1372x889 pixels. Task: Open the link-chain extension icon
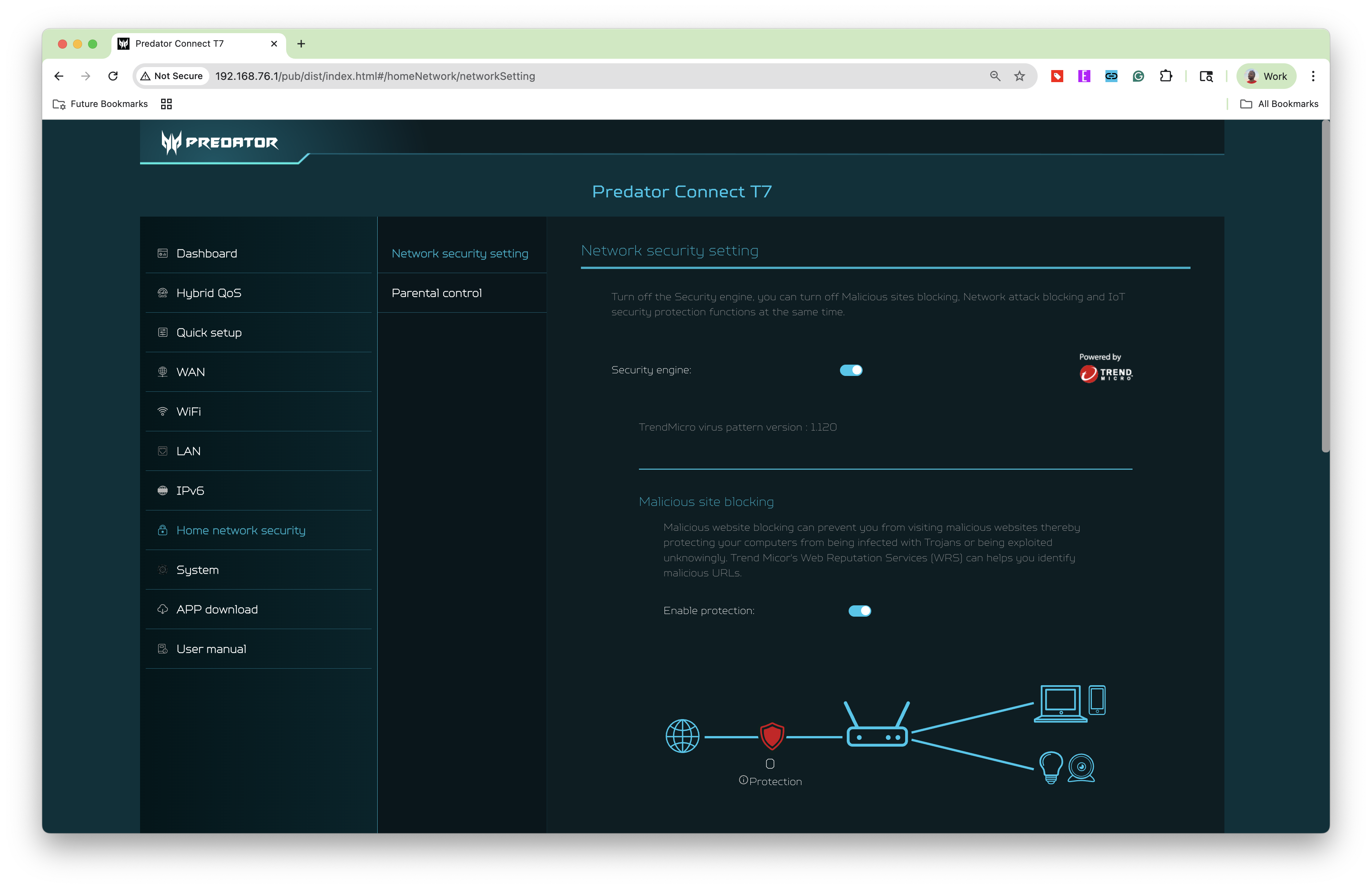coord(1111,76)
